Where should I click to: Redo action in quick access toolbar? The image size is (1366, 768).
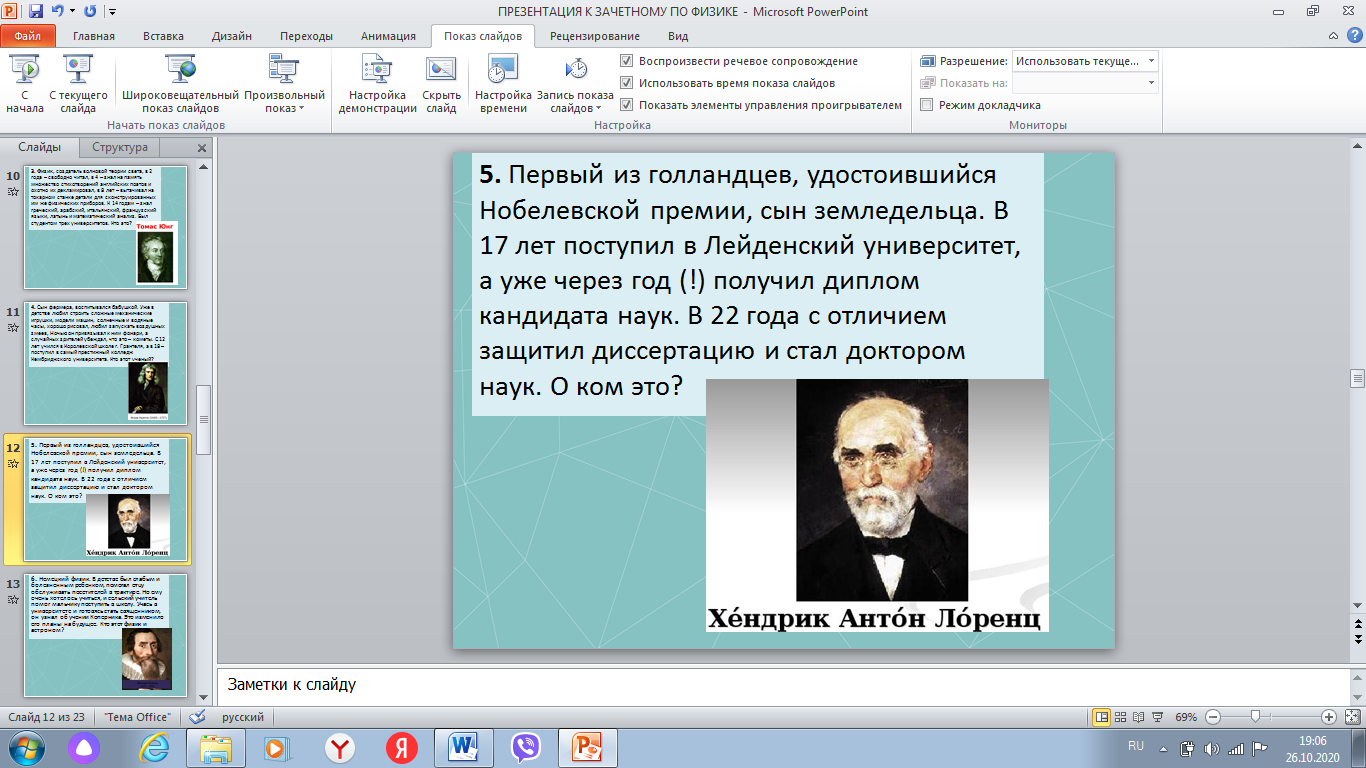click(90, 11)
